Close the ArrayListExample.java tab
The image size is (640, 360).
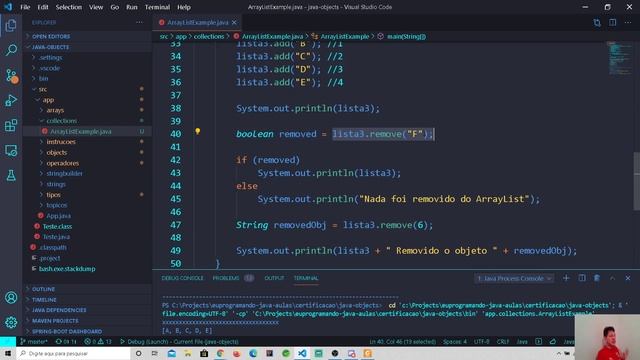coord(234,22)
